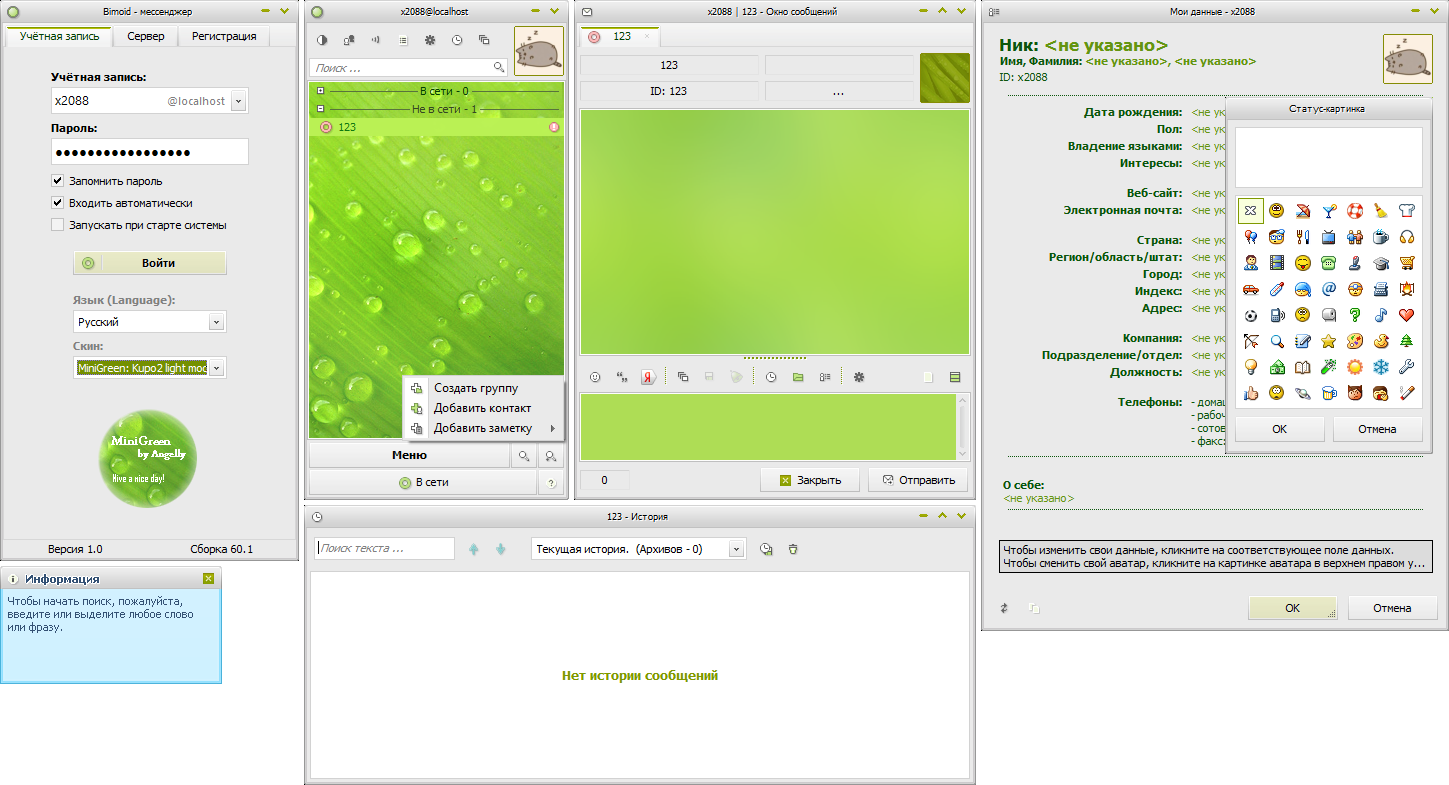Uncheck 'Запомнить пароль' checkbox
Viewport: 1449px width, 785px height.
point(58,181)
